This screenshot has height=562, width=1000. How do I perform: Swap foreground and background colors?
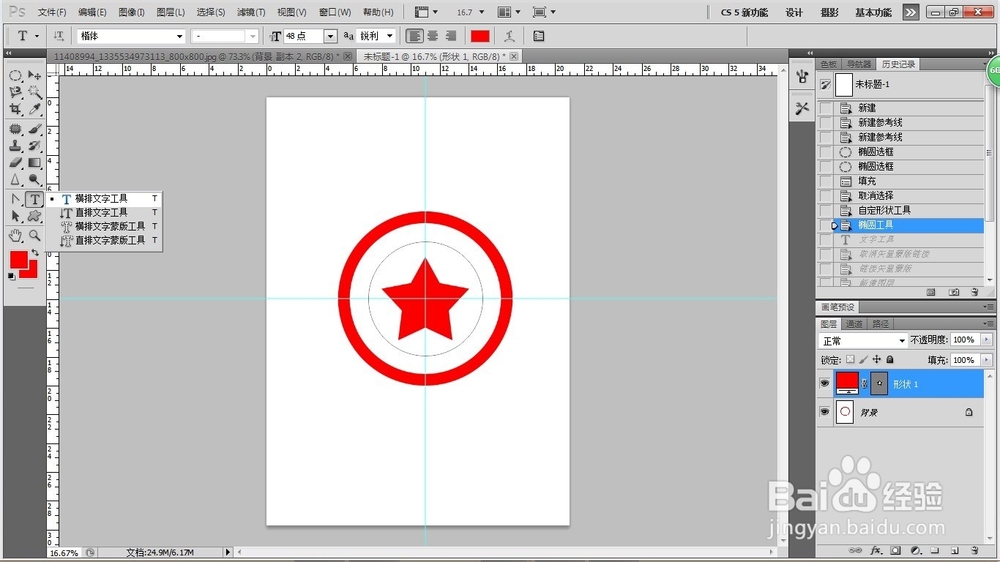click(35, 253)
